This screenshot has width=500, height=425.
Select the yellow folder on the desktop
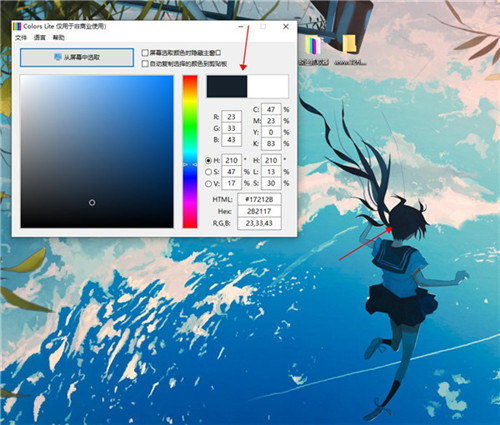[x=350, y=44]
